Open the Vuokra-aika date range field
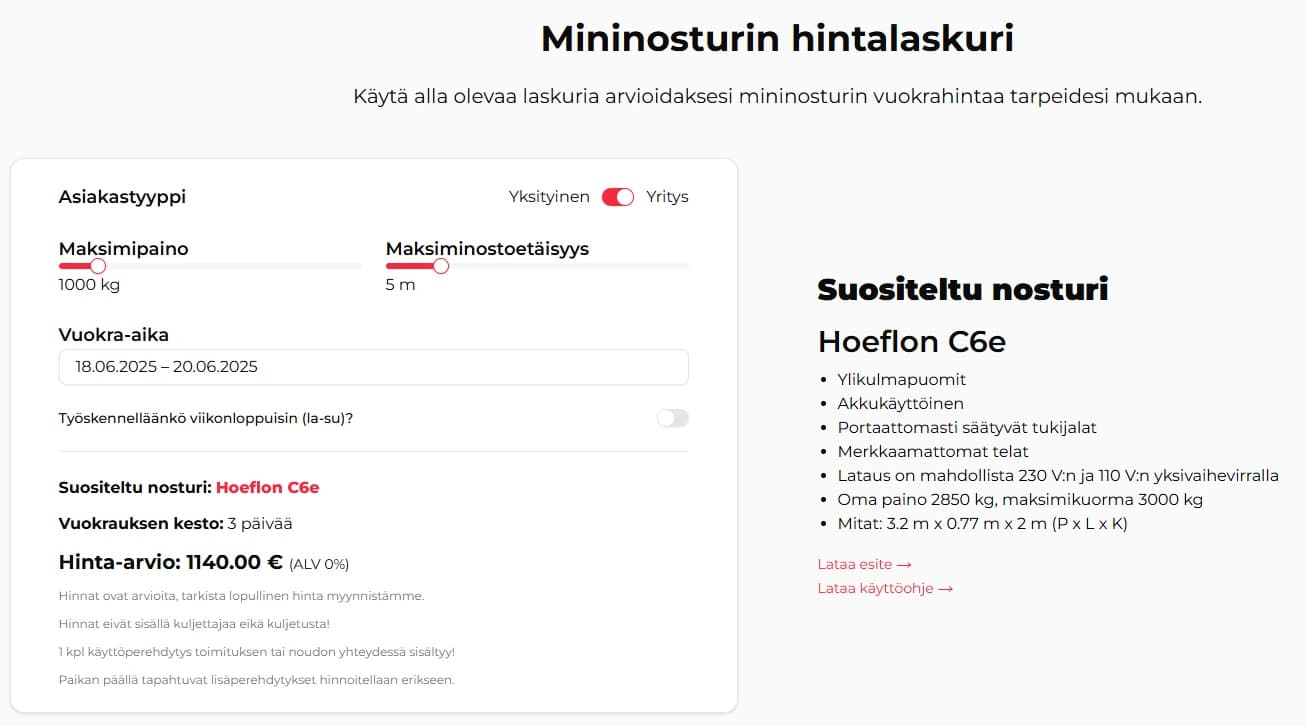 pos(374,367)
